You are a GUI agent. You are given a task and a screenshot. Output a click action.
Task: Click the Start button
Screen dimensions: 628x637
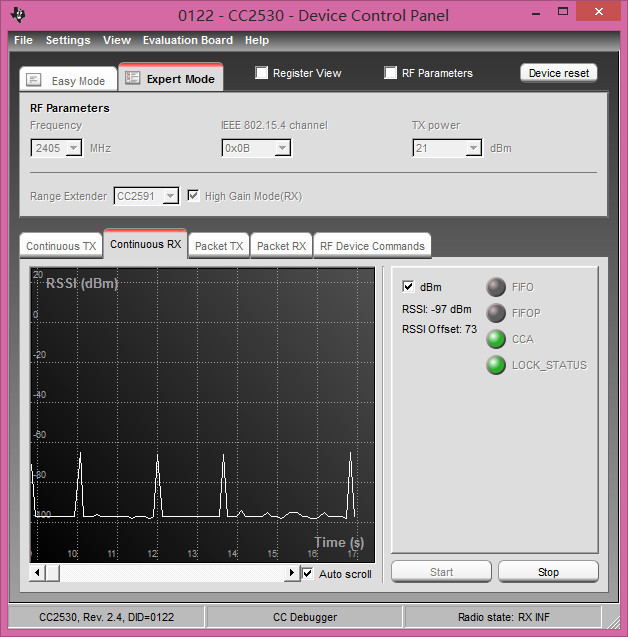441,572
